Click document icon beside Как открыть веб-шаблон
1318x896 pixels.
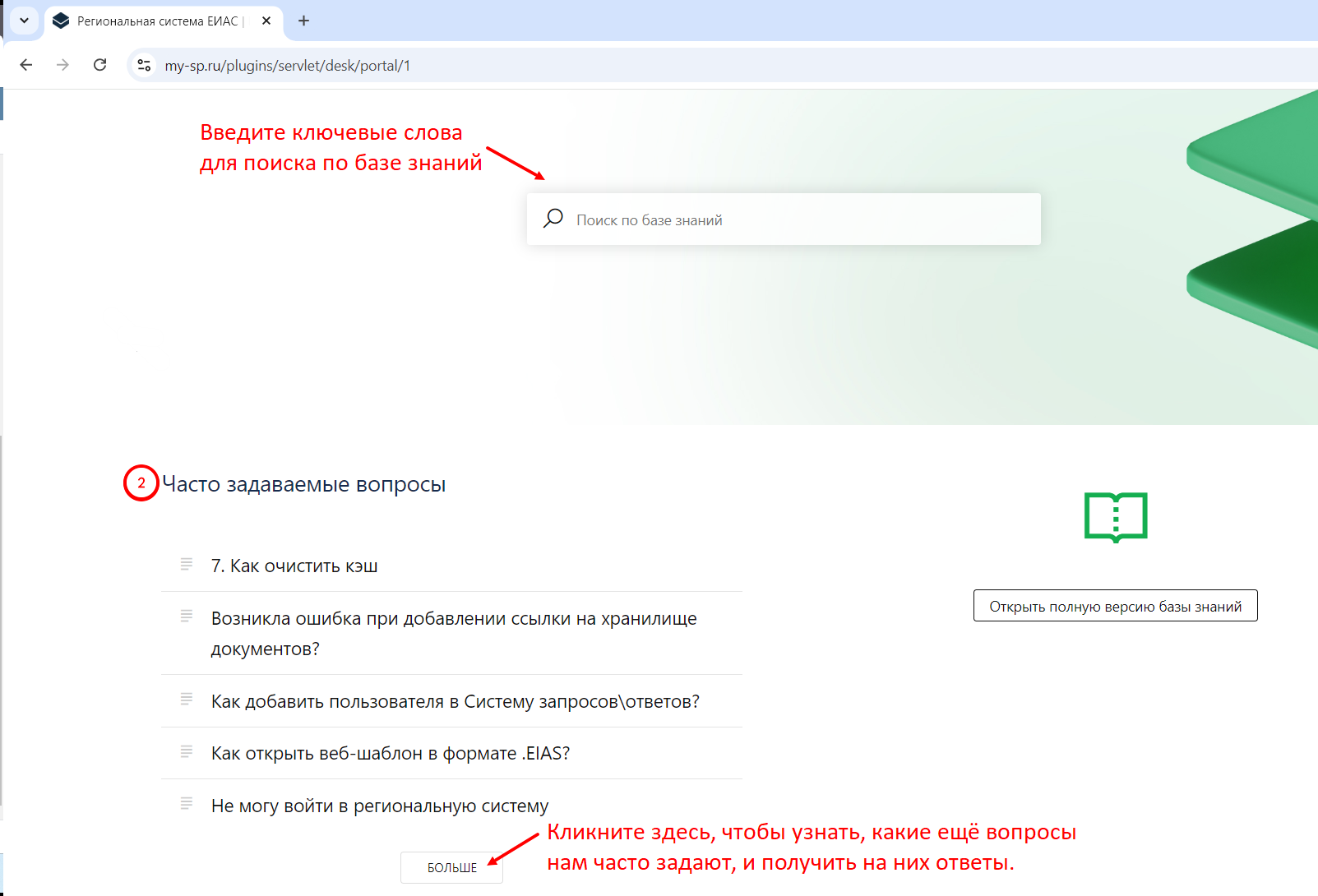(187, 751)
